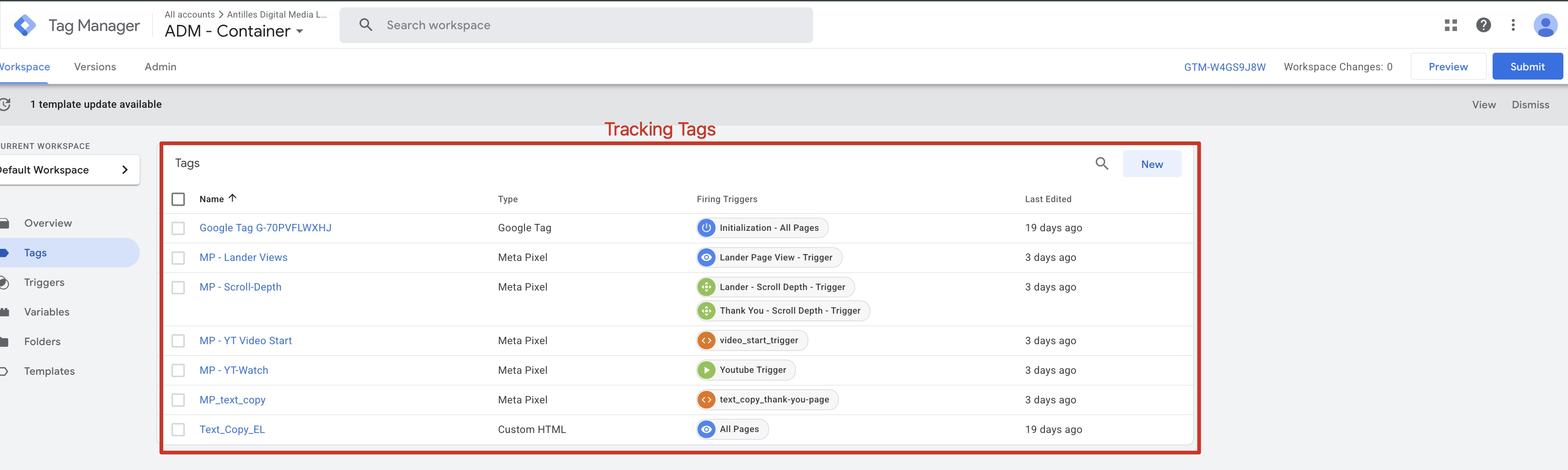
Task: Click the Tag Manager logo icon
Action: [x=25, y=25]
